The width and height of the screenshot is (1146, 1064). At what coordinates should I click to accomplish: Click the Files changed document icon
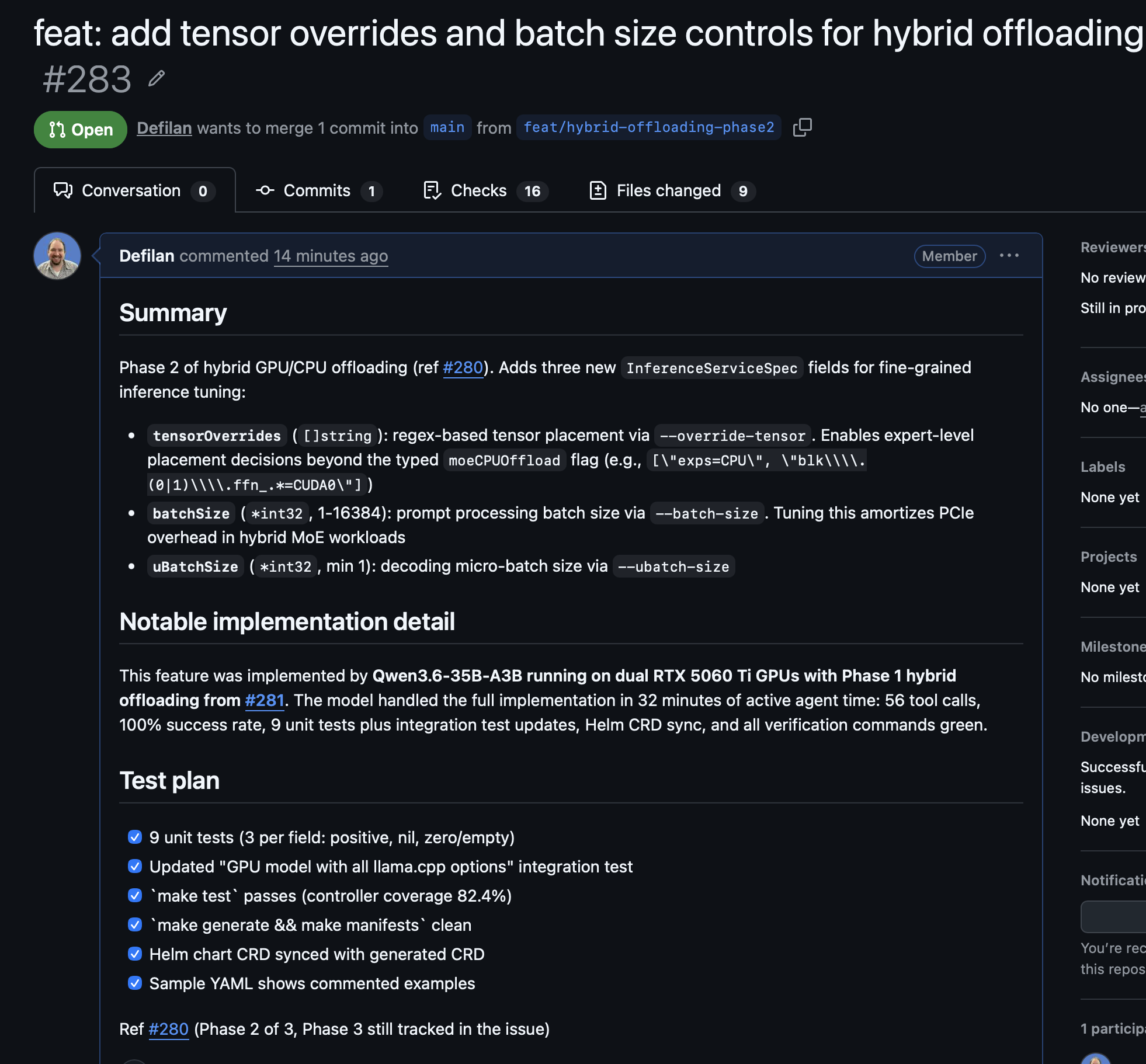(598, 190)
